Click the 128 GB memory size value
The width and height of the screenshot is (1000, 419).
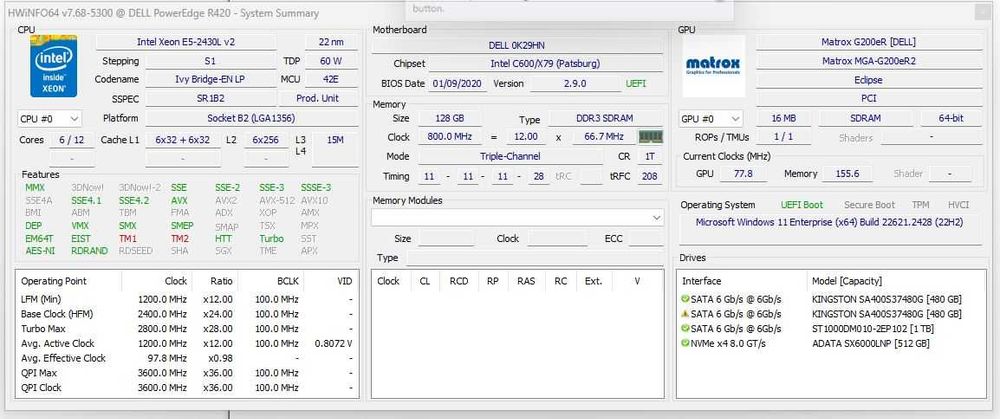tap(450, 119)
